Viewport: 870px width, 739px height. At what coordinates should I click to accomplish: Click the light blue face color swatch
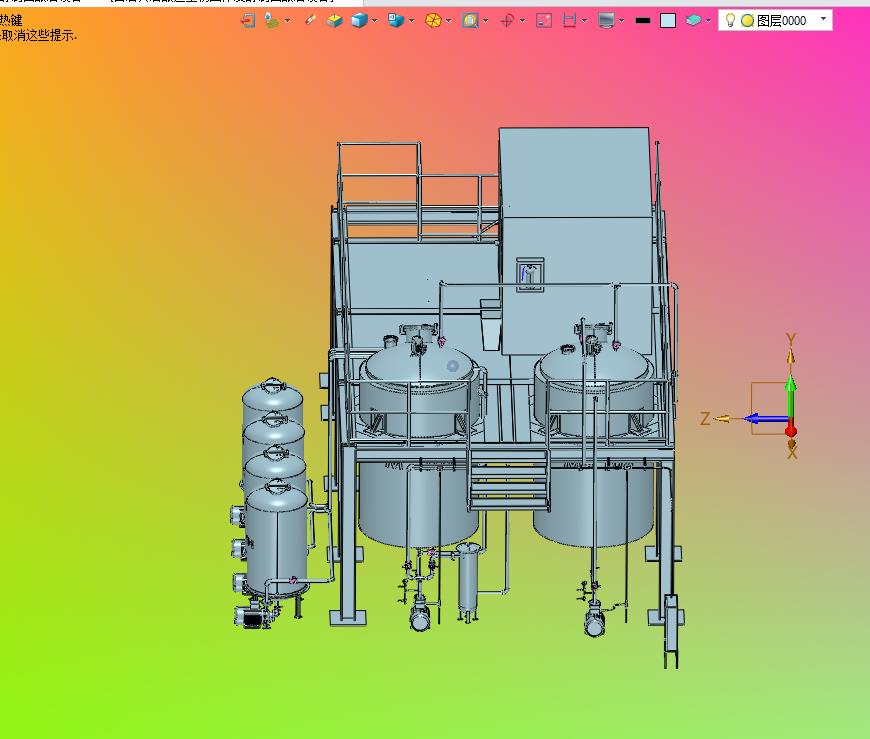coord(668,20)
